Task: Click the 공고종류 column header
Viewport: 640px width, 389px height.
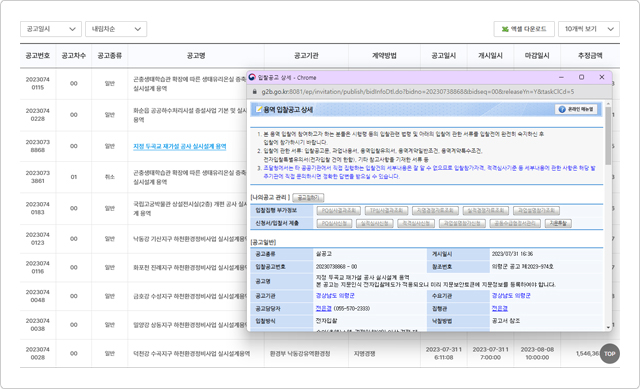Action: 109,56
